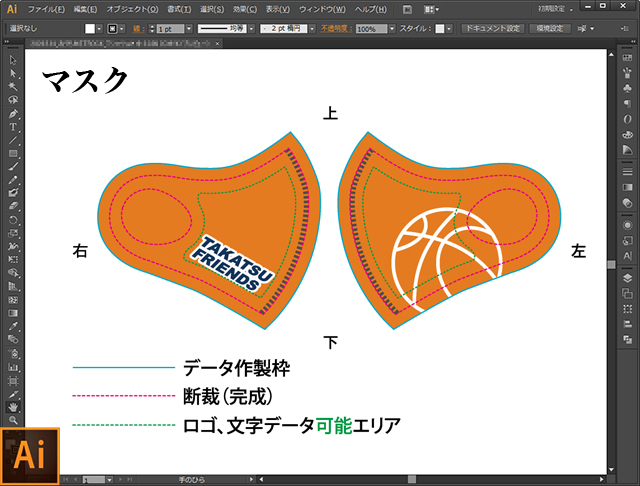640x486 pixels.
Task: Select the Direct Selection tool
Action: pyautogui.click(x=13, y=73)
